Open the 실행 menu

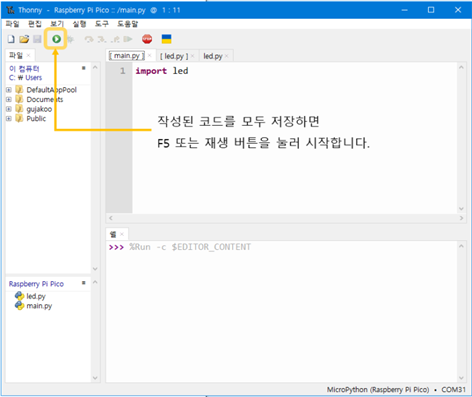point(79,24)
